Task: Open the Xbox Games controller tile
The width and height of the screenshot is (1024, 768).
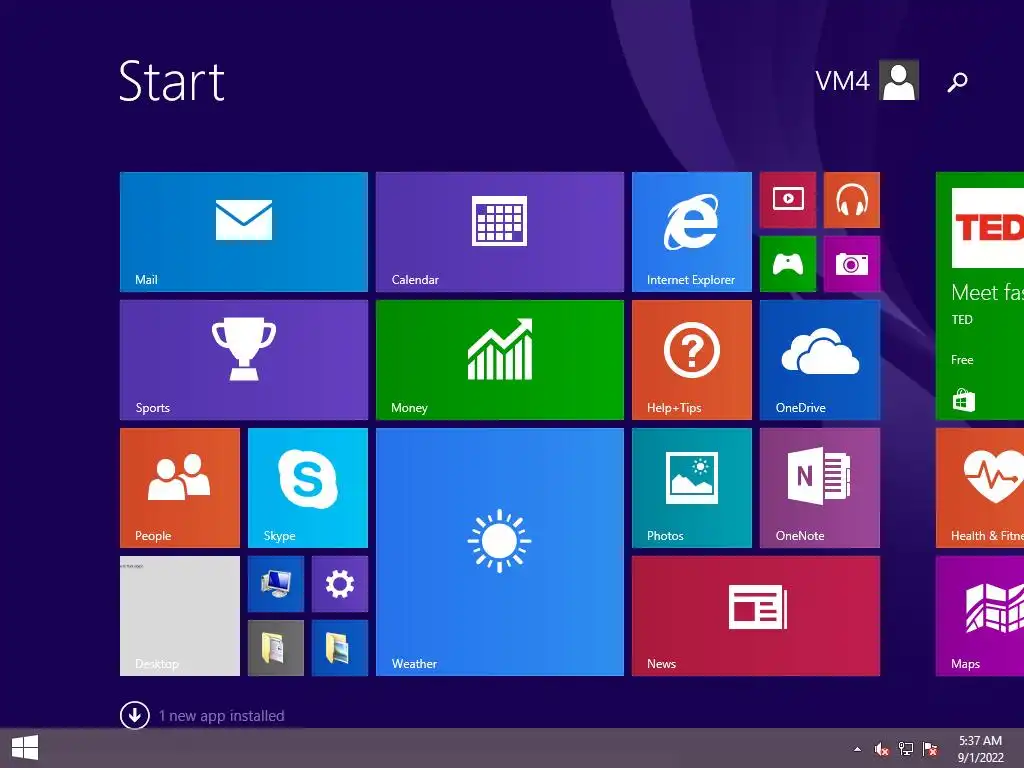Action: tap(788, 264)
